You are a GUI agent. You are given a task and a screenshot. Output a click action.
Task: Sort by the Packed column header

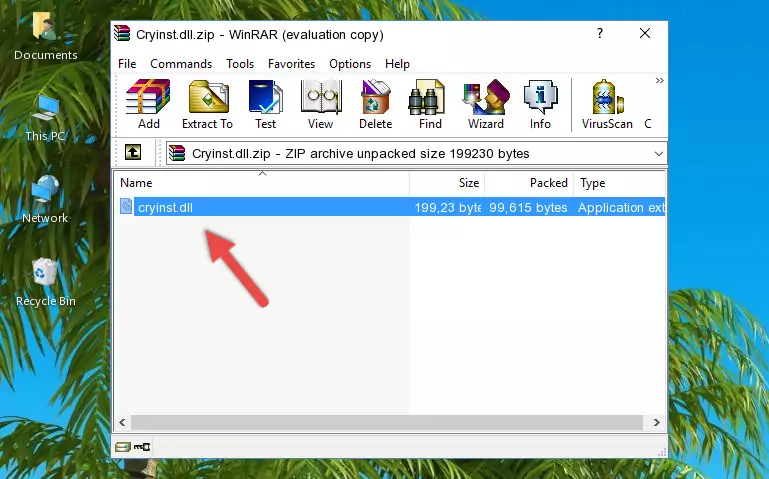click(x=529, y=183)
